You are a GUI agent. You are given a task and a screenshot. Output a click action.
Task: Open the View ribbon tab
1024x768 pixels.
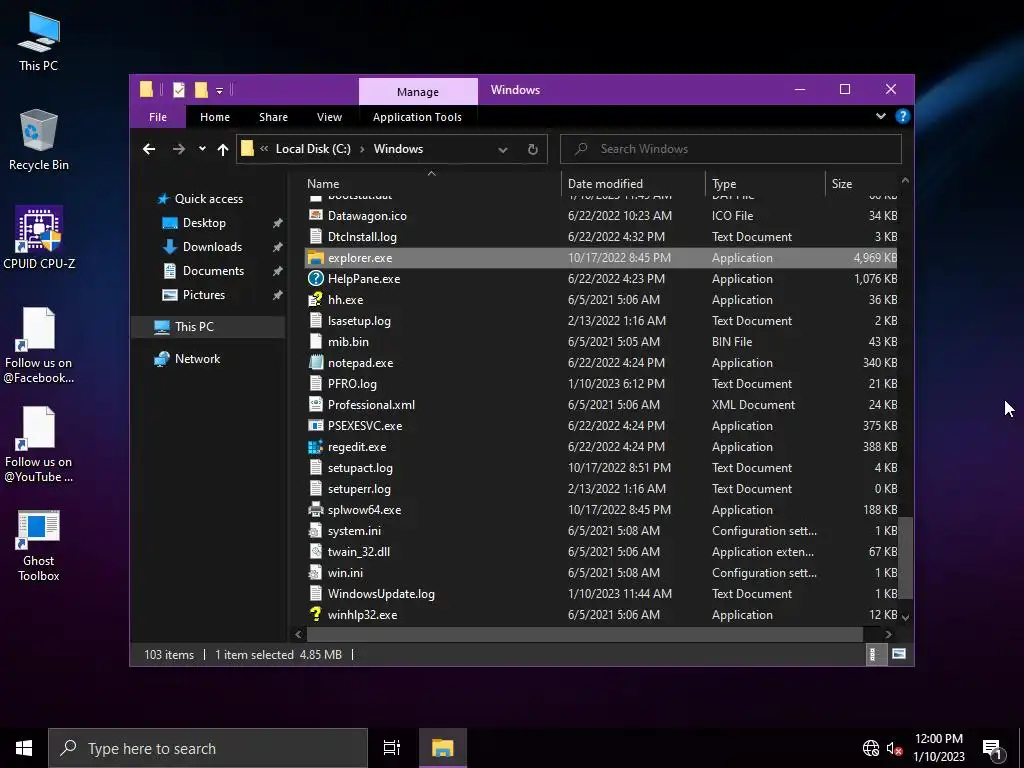pos(329,117)
